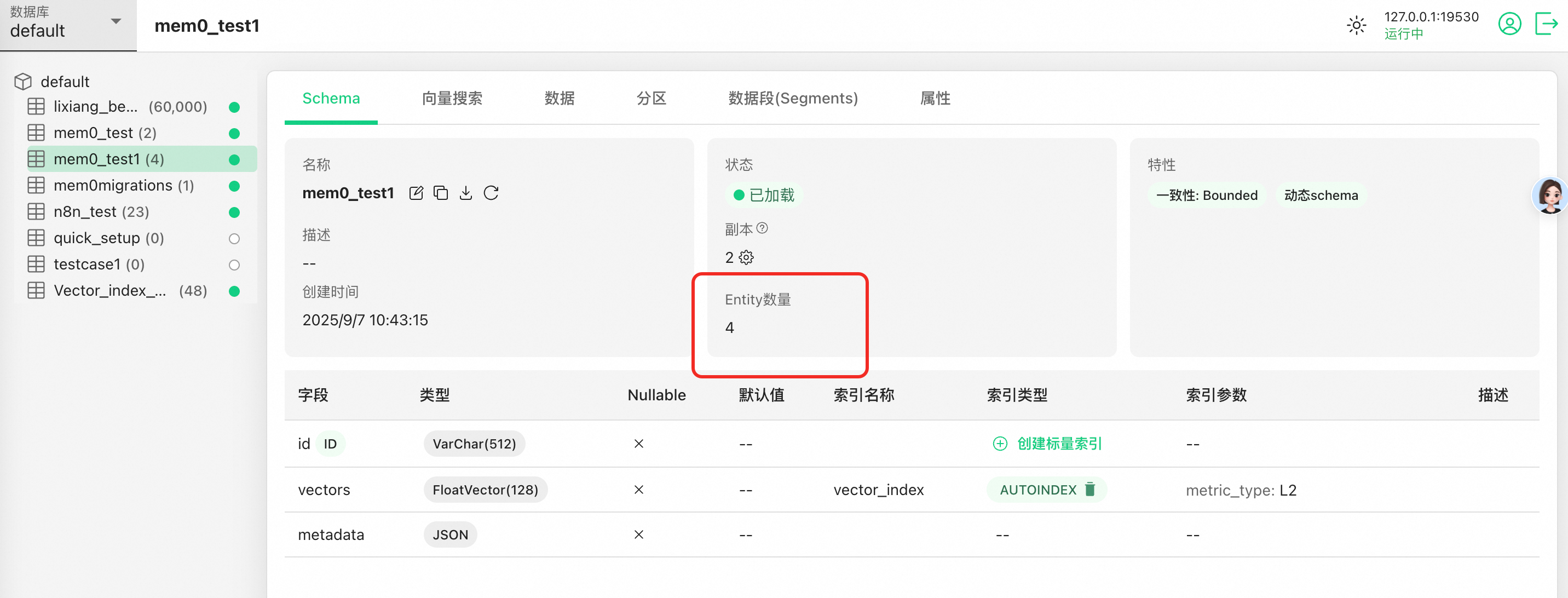Click the table icon beside mem0_test1

pos(36,159)
